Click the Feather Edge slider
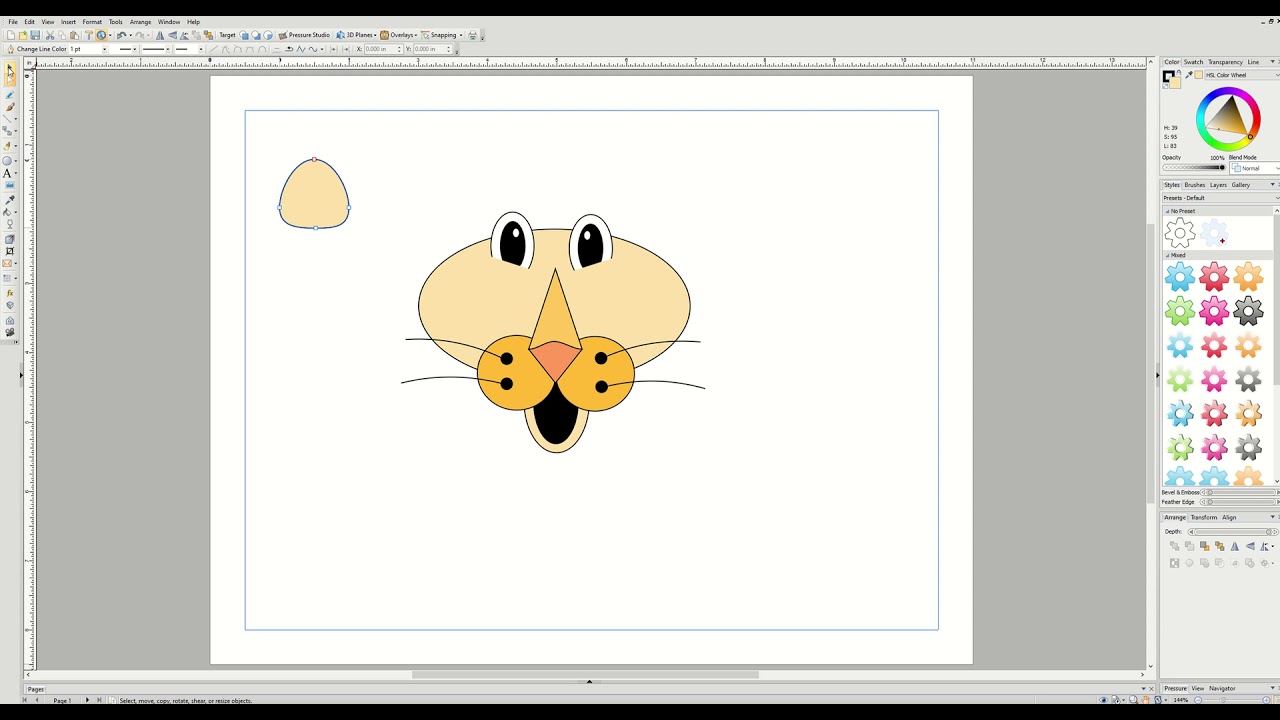Image resolution: width=1280 pixels, height=720 pixels. 1240,502
